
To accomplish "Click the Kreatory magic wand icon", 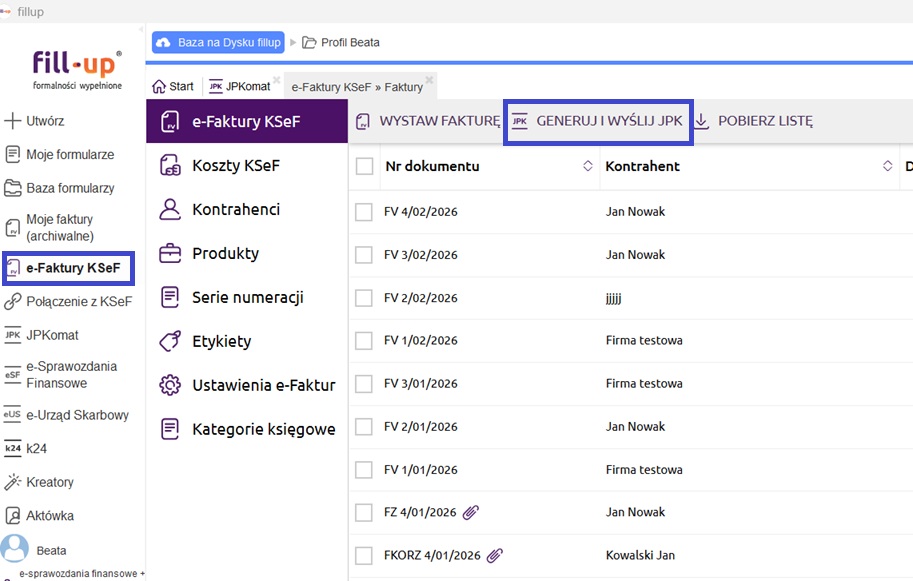I will tap(13, 482).
